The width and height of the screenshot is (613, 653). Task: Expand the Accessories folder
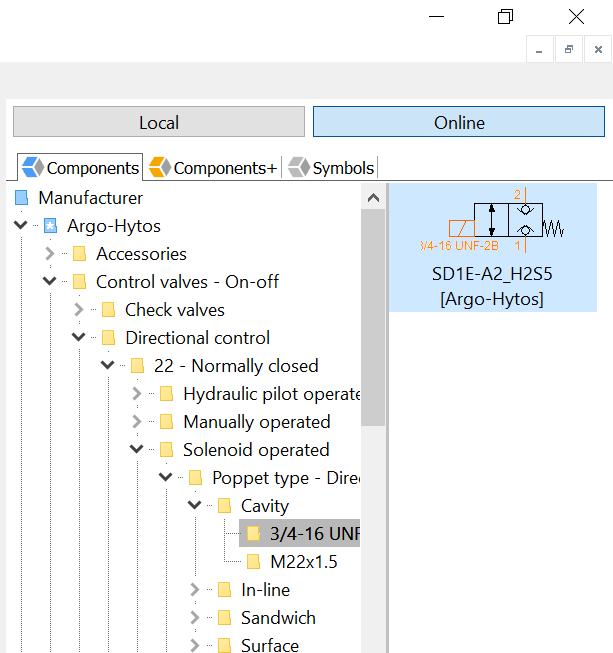50,253
